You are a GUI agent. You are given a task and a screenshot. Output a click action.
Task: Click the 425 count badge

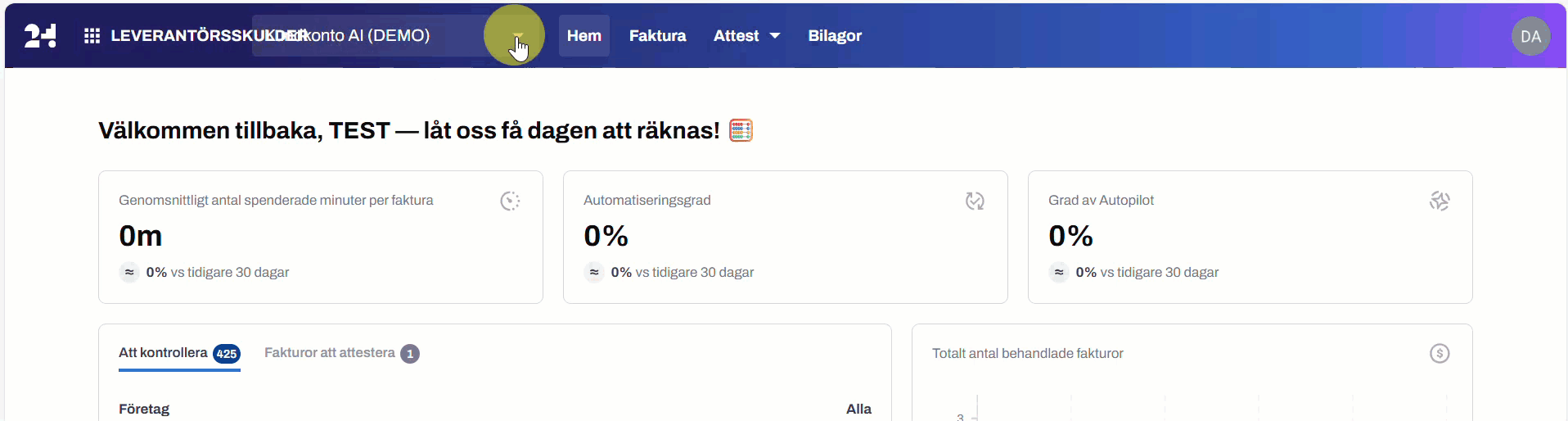point(227,354)
